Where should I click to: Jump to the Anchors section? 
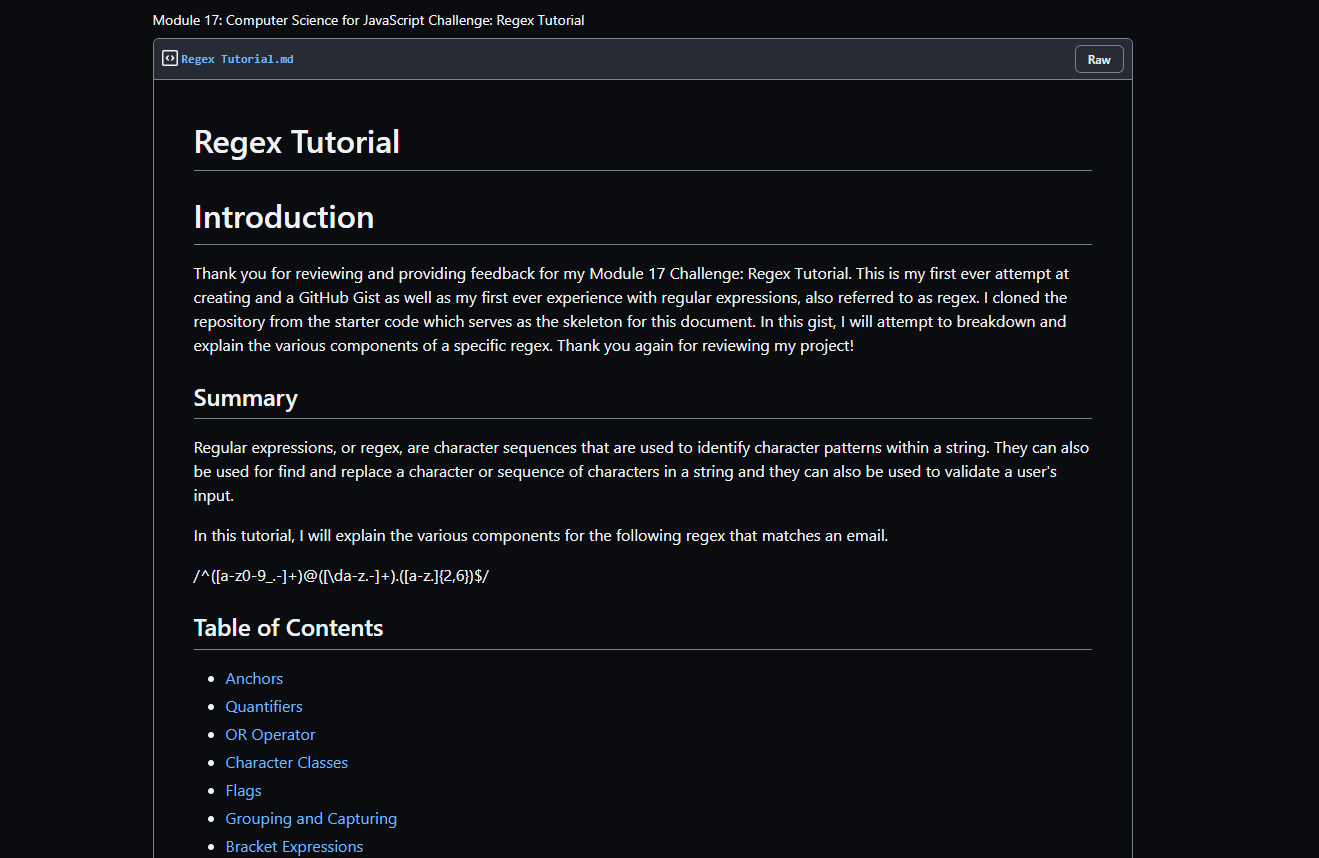point(254,678)
